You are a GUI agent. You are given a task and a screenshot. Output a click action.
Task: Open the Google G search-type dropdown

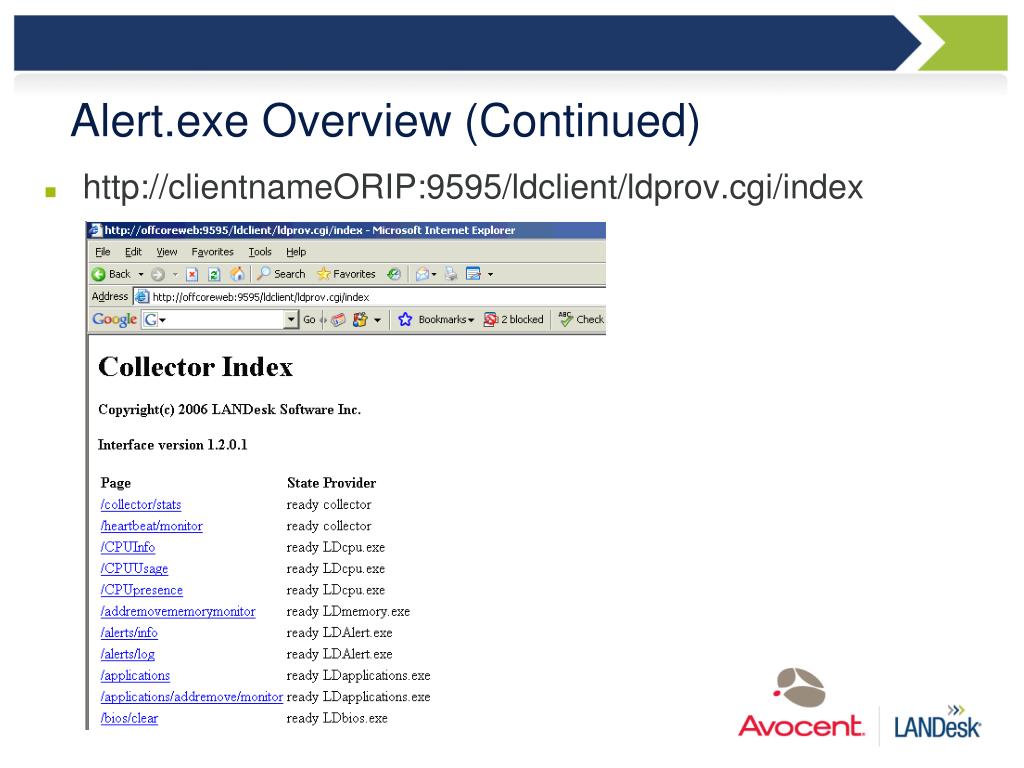click(x=155, y=319)
